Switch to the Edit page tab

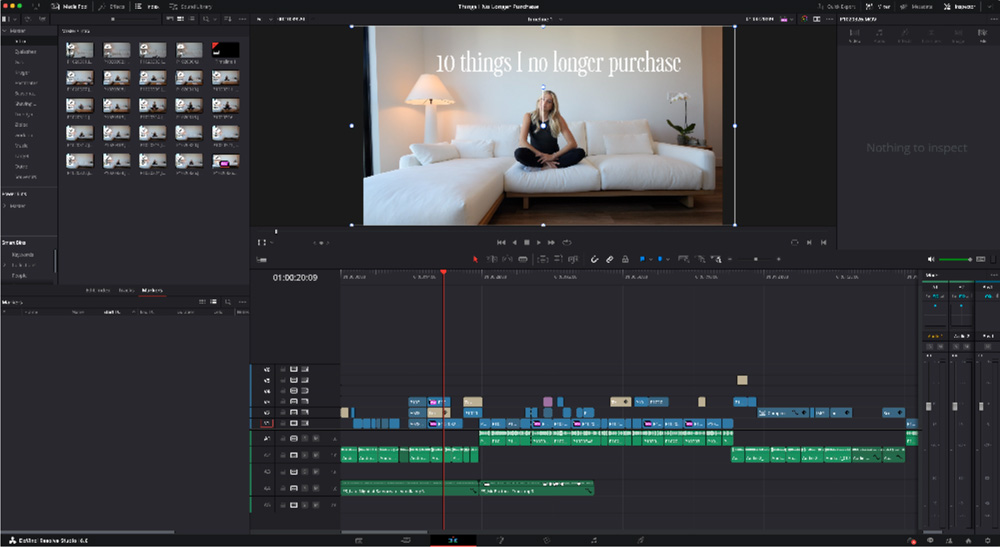pyautogui.click(x=453, y=540)
